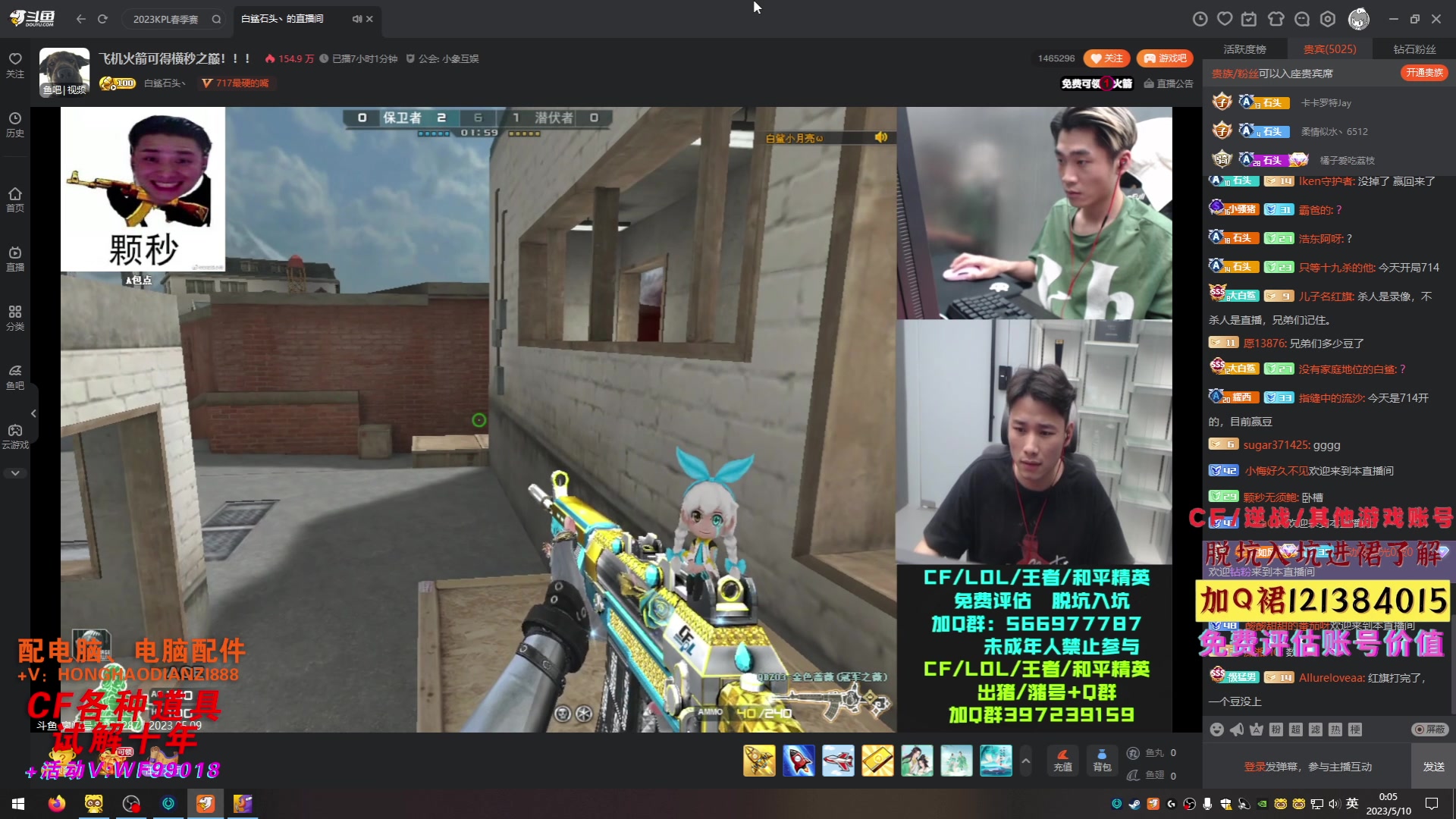Toggle the 热 chat option
1456x819 pixels.
(1335, 730)
